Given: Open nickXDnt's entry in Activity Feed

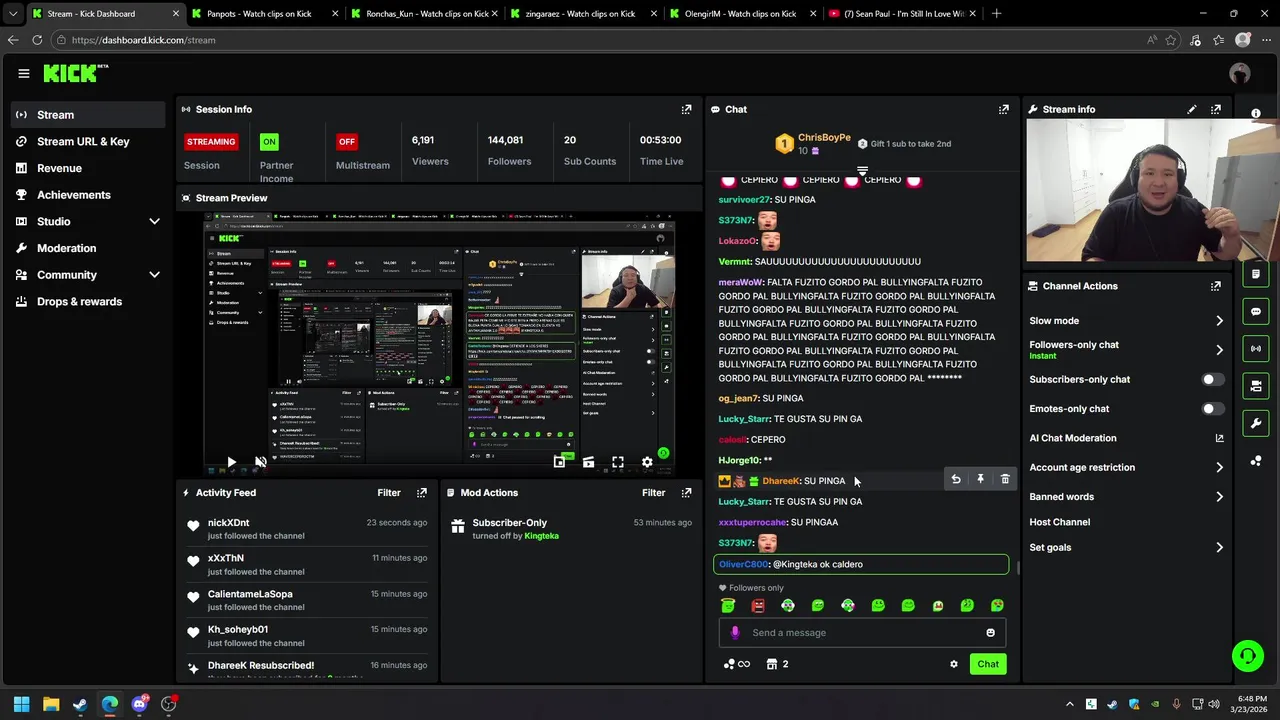Looking at the screenshot, I should tap(309, 529).
